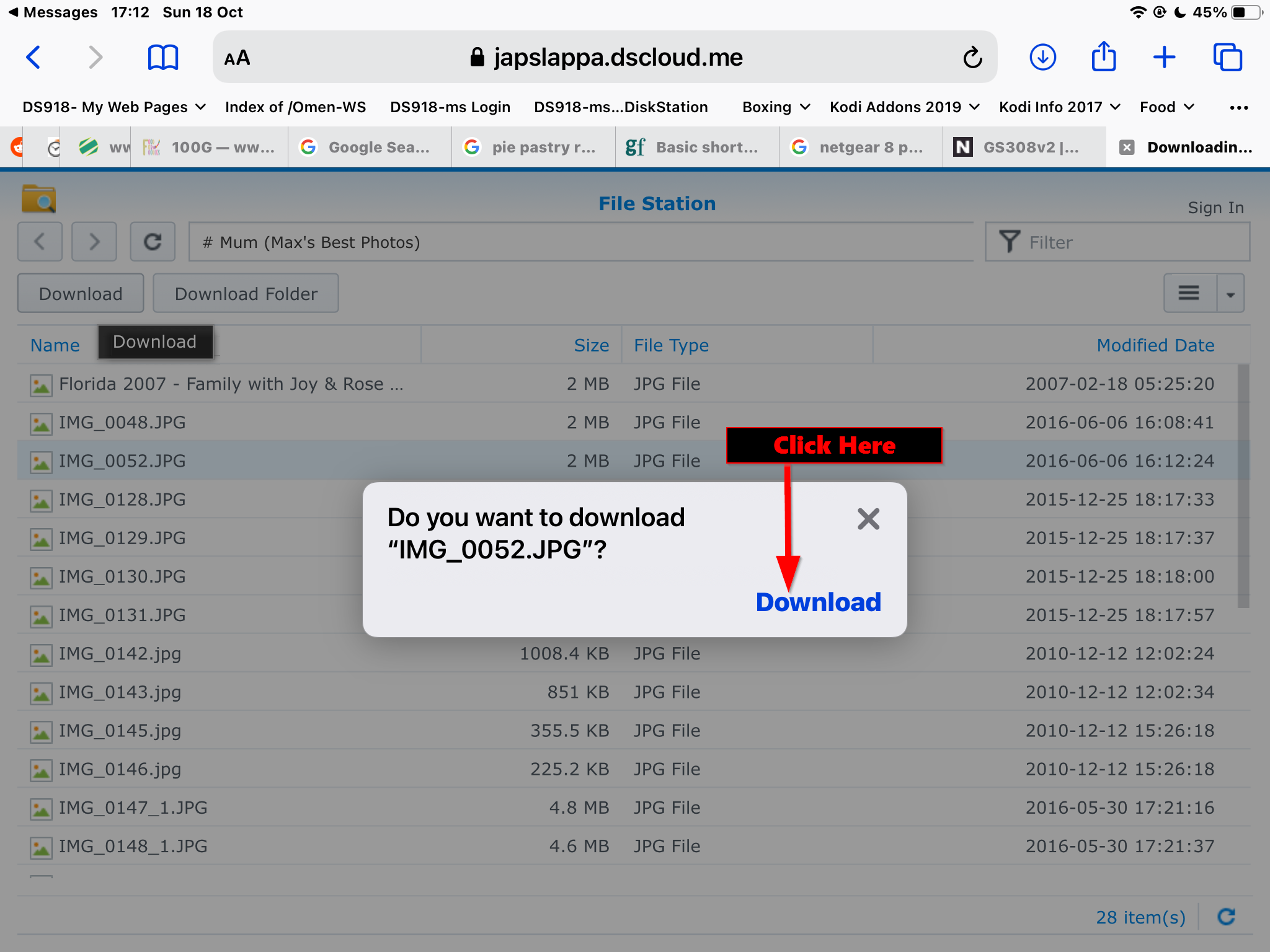
Task: Expand Kodi Addons 2019 bookmark folder
Action: point(905,107)
